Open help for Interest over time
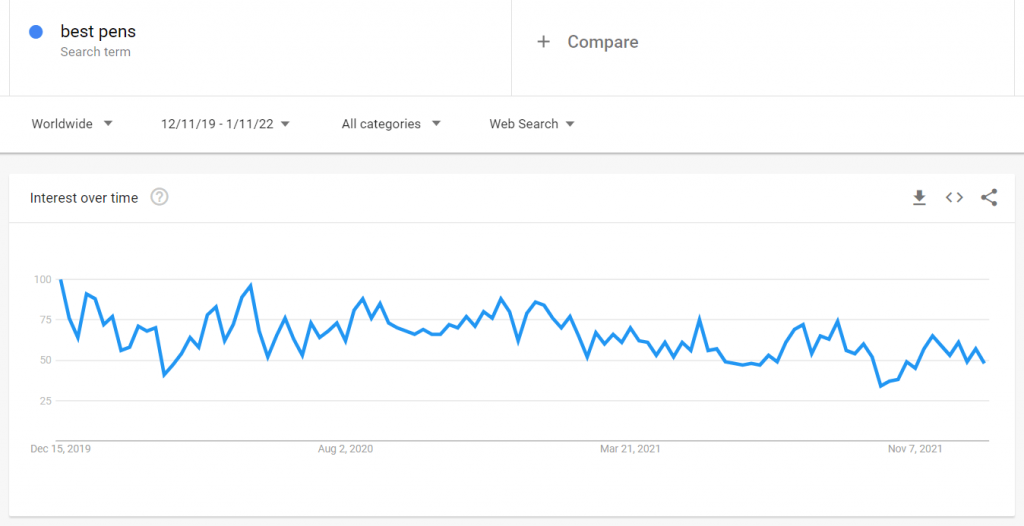The height and width of the screenshot is (526, 1024). tap(159, 197)
